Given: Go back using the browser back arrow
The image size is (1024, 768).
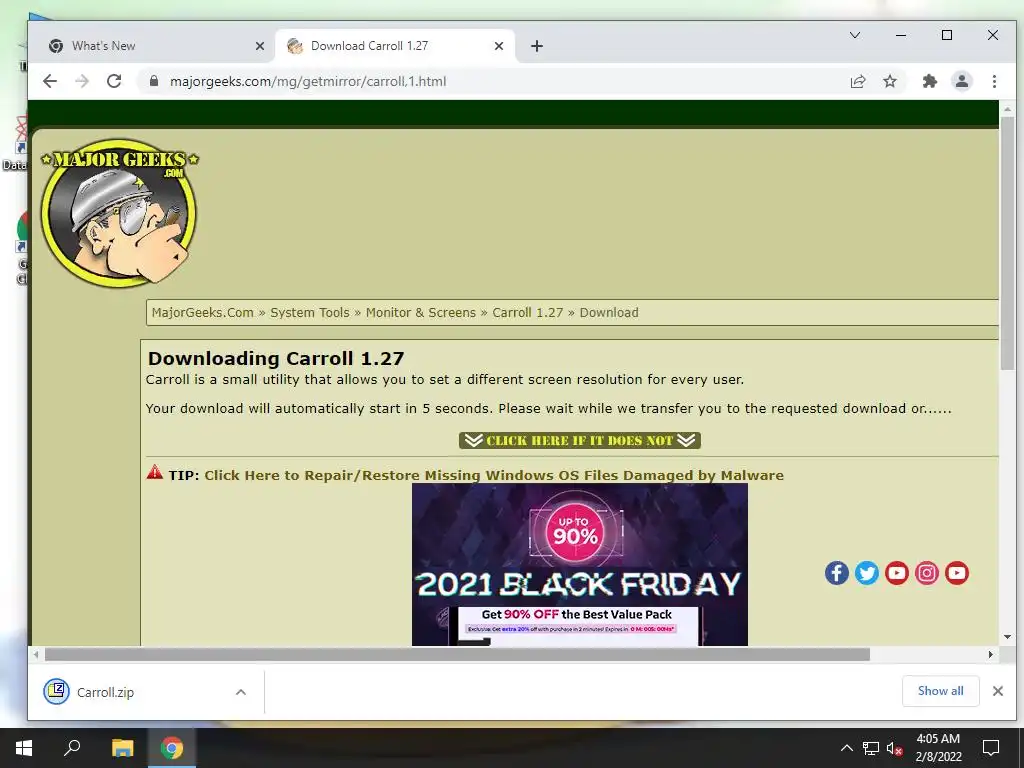Looking at the screenshot, I should pyautogui.click(x=50, y=81).
